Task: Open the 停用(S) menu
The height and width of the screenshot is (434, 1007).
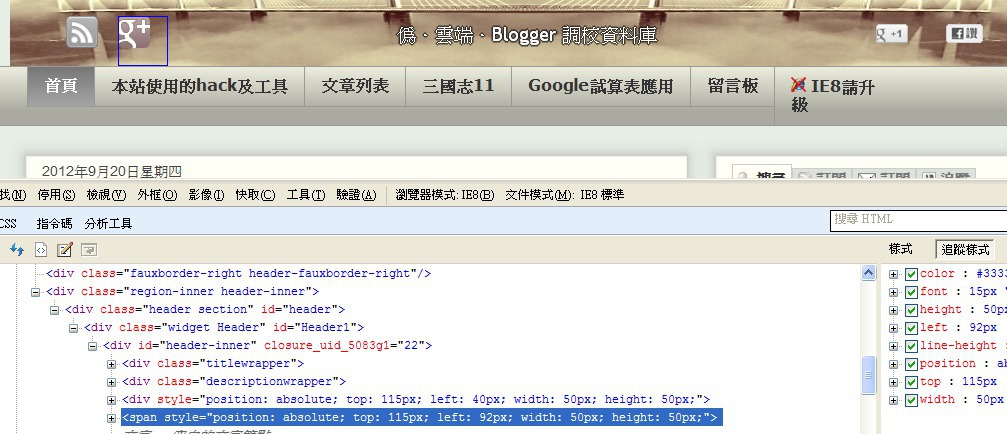Action: click(x=57, y=195)
